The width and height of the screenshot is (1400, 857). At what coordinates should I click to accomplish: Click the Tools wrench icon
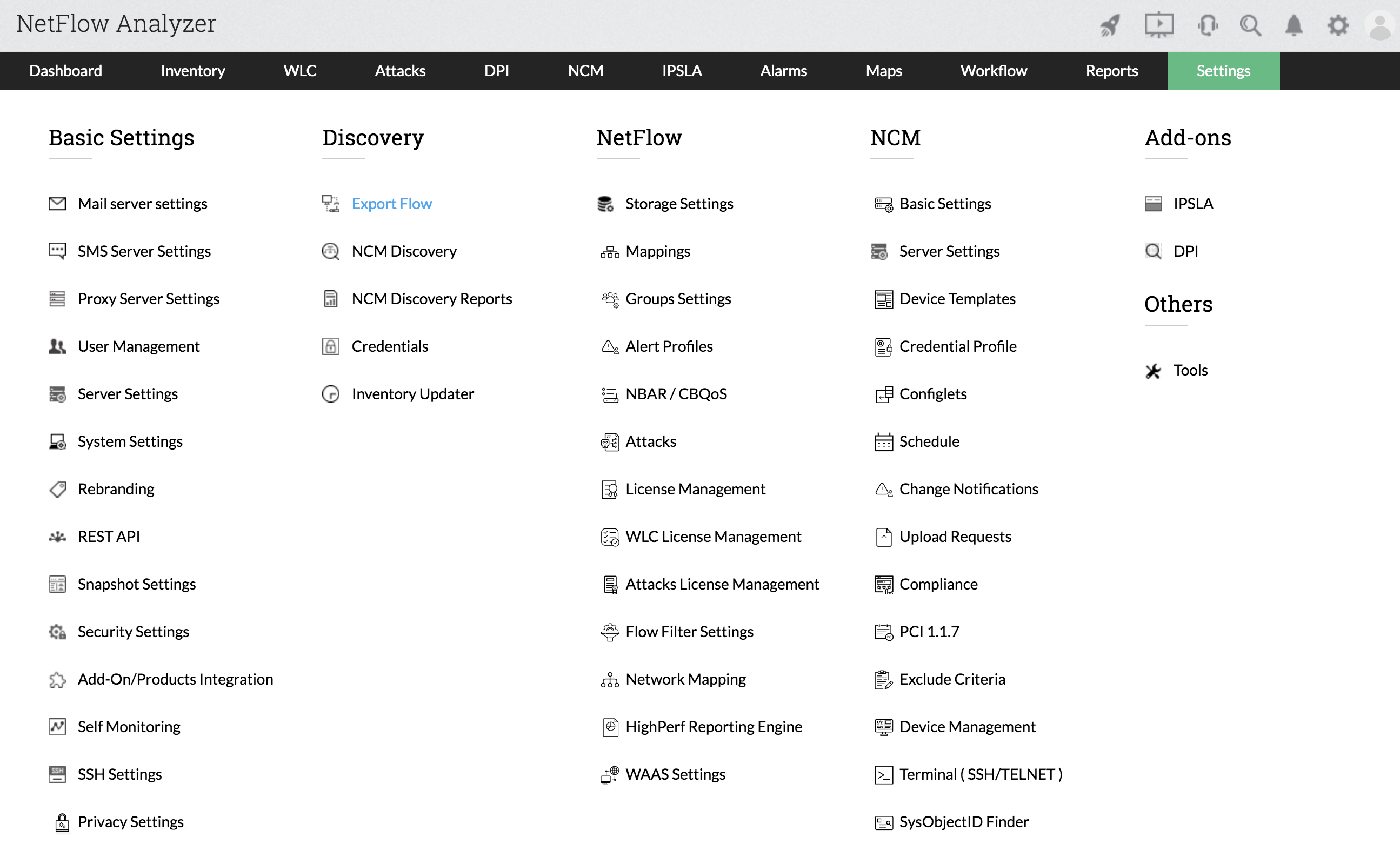[x=1153, y=371]
